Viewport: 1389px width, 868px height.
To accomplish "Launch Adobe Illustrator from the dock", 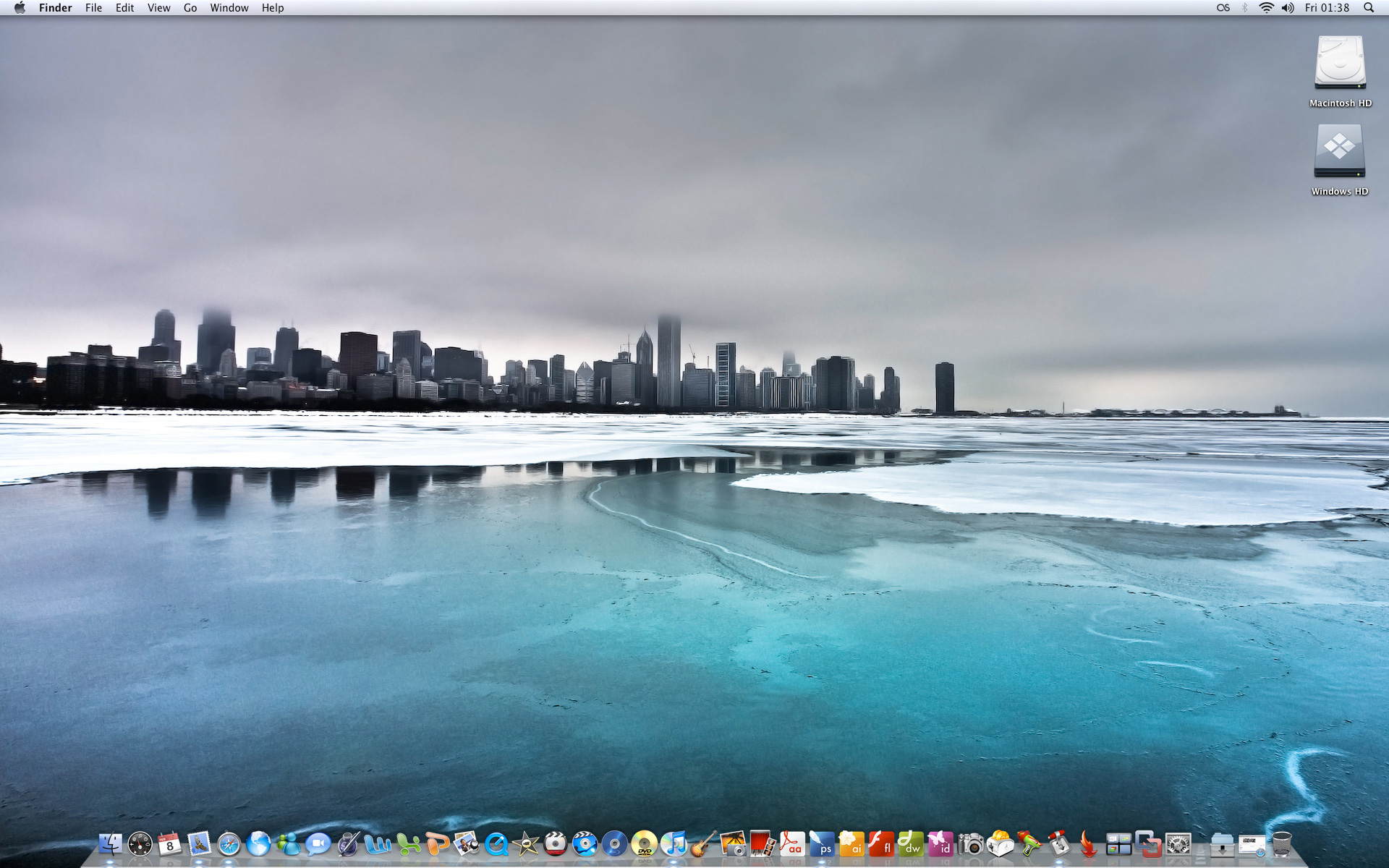I will point(851,843).
